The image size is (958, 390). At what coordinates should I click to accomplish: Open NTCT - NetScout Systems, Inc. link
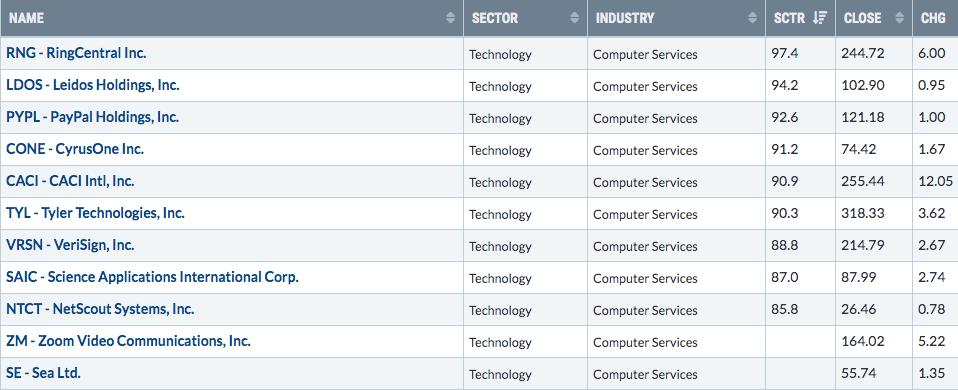coord(100,309)
